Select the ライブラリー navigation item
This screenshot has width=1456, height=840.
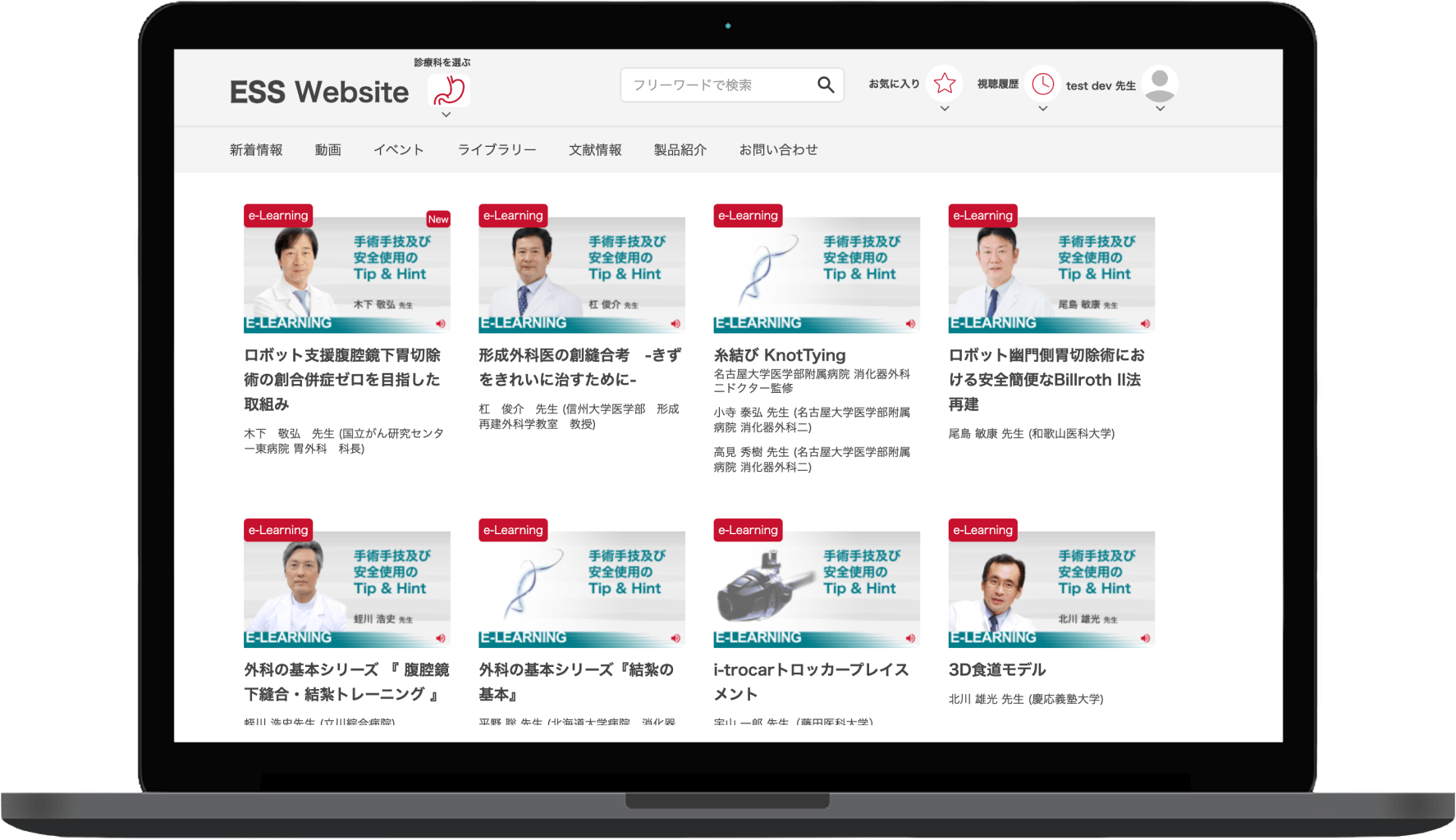pyautogui.click(x=497, y=150)
